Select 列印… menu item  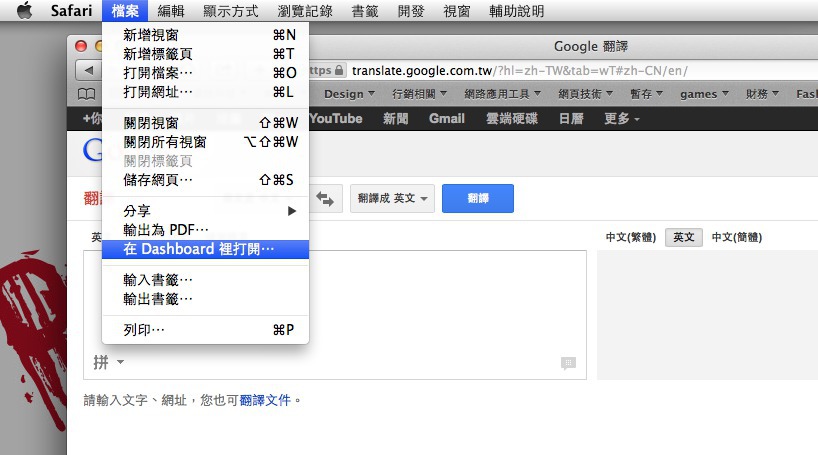pos(206,330)
